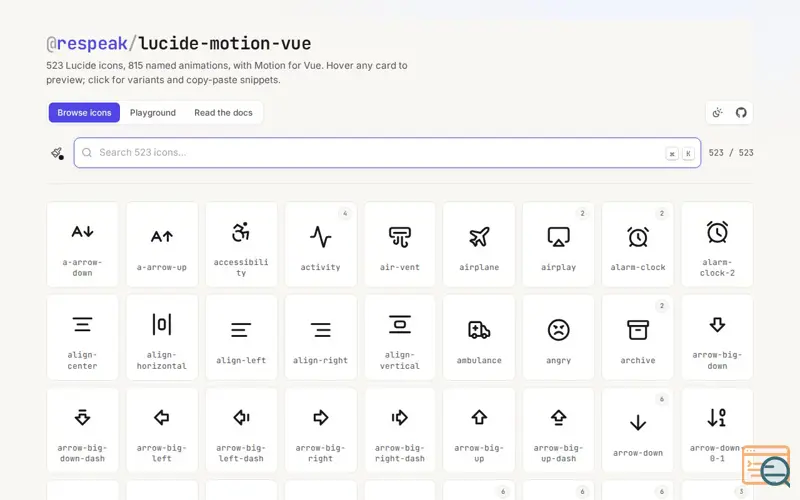Select the air-vent icon card

tap(400, 244)
